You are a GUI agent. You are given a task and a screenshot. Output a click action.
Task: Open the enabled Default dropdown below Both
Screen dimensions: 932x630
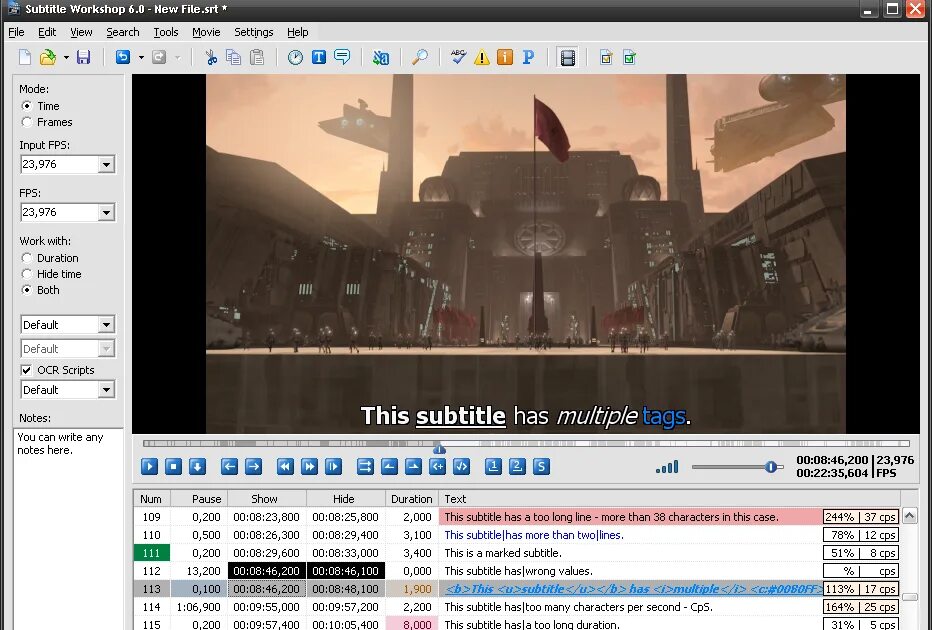106,325
